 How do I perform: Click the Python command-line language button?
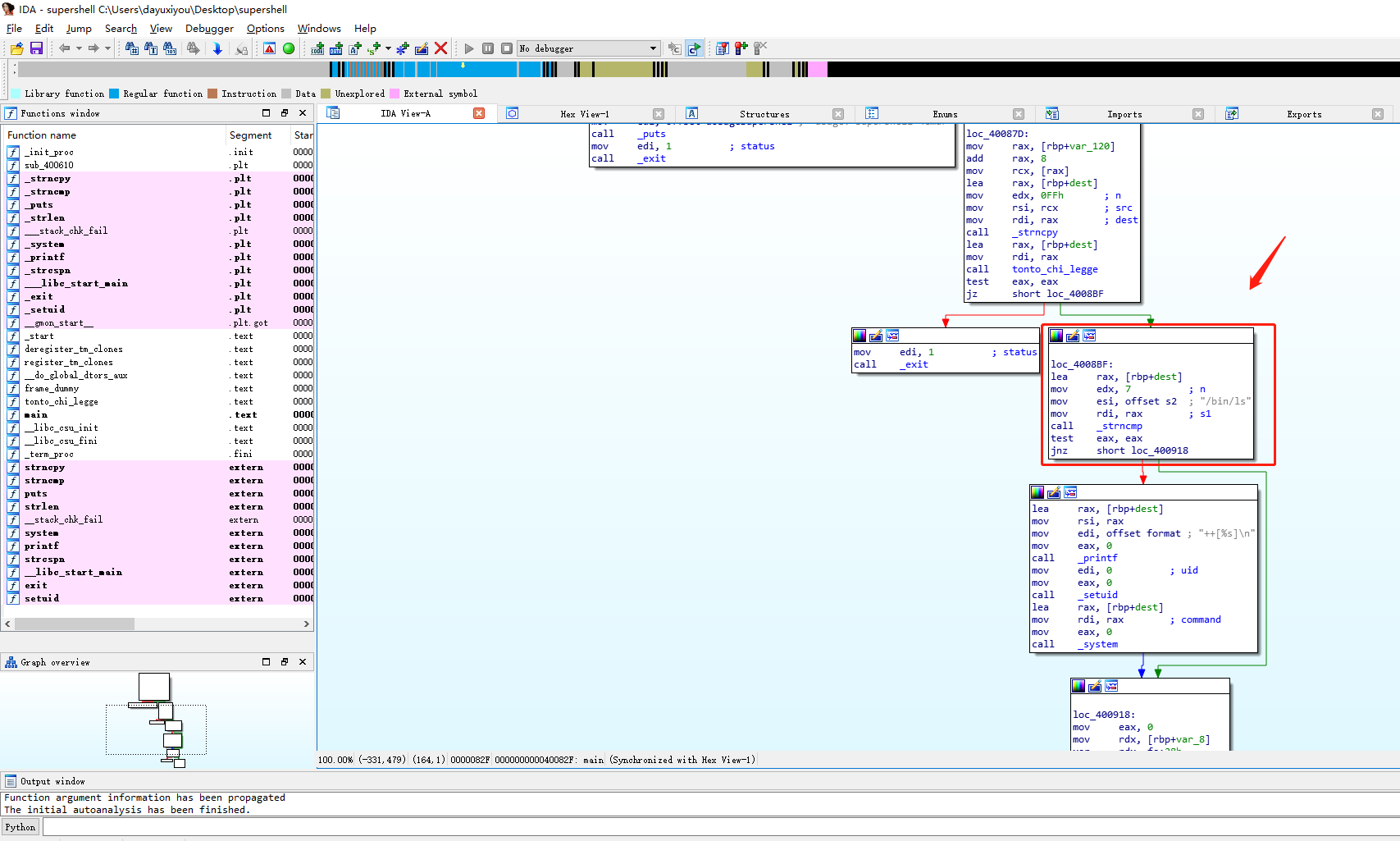[x=21, y=827]
